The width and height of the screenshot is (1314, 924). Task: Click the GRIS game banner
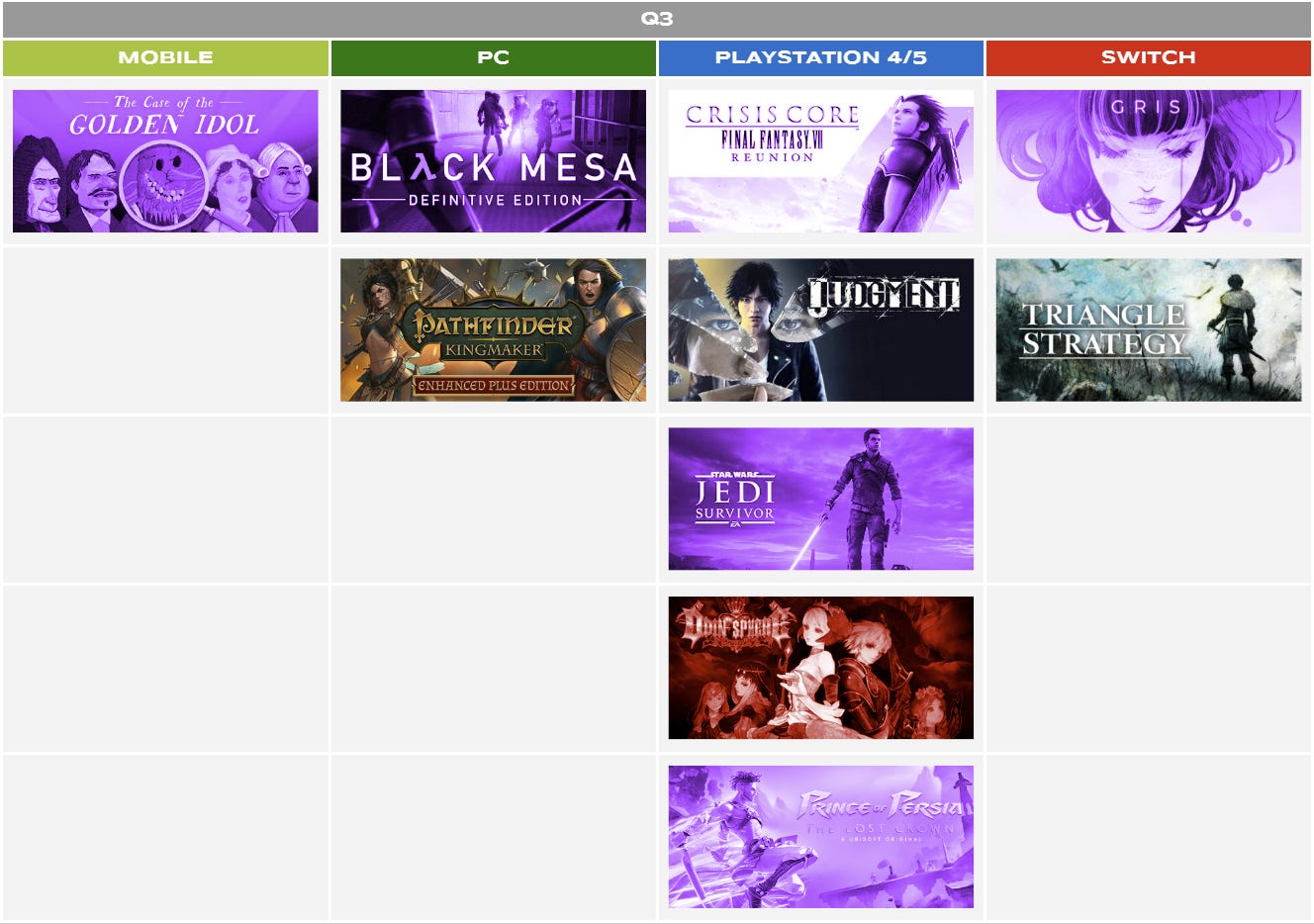[x=1148, y=161]
